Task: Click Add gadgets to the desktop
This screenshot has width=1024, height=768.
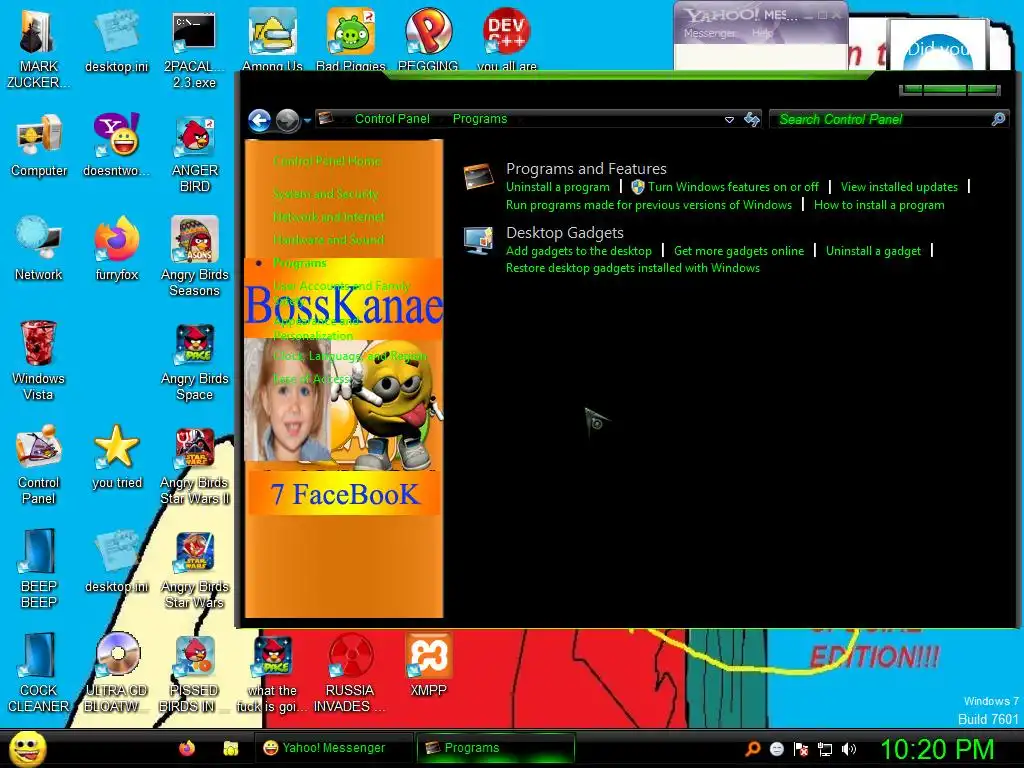Action: coord(579,251)
